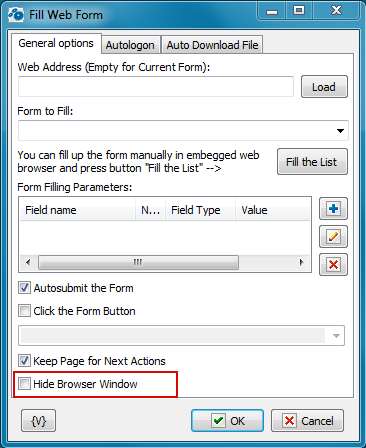Click the left arrow of the list scrollbar
This screenshot has height=448, width=366.
[28, 262]
